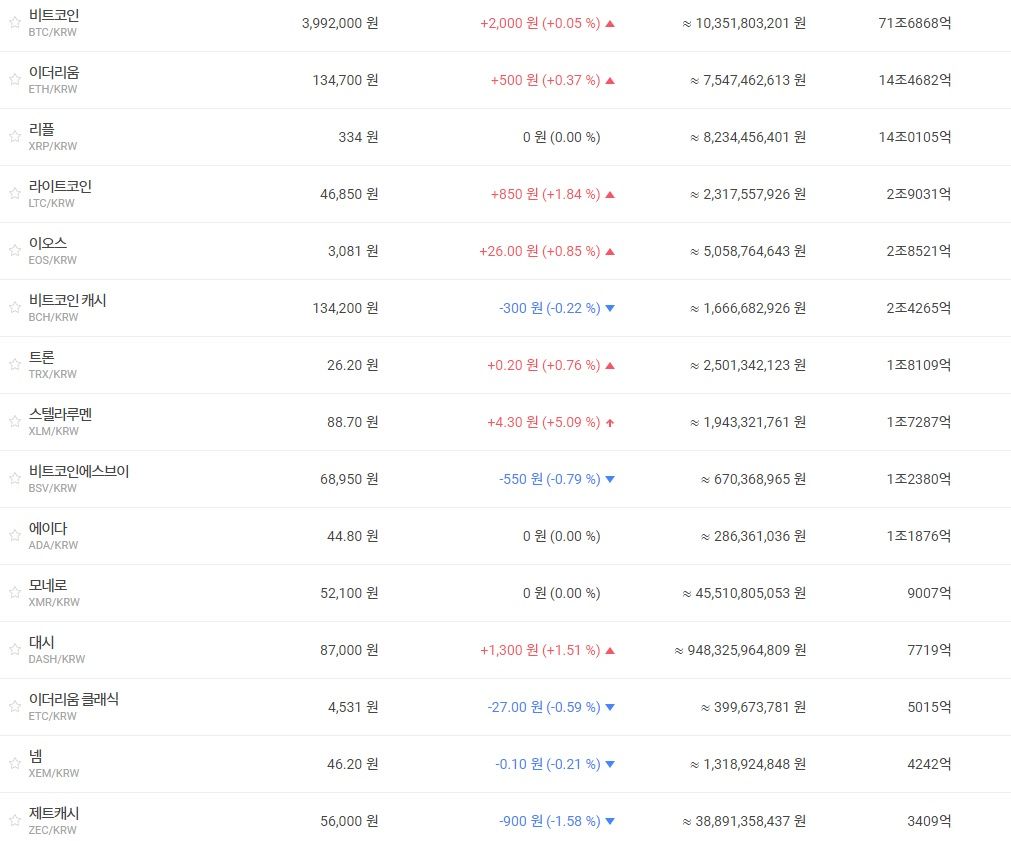Open the 대시 DASH/KRW coin page

42,642
